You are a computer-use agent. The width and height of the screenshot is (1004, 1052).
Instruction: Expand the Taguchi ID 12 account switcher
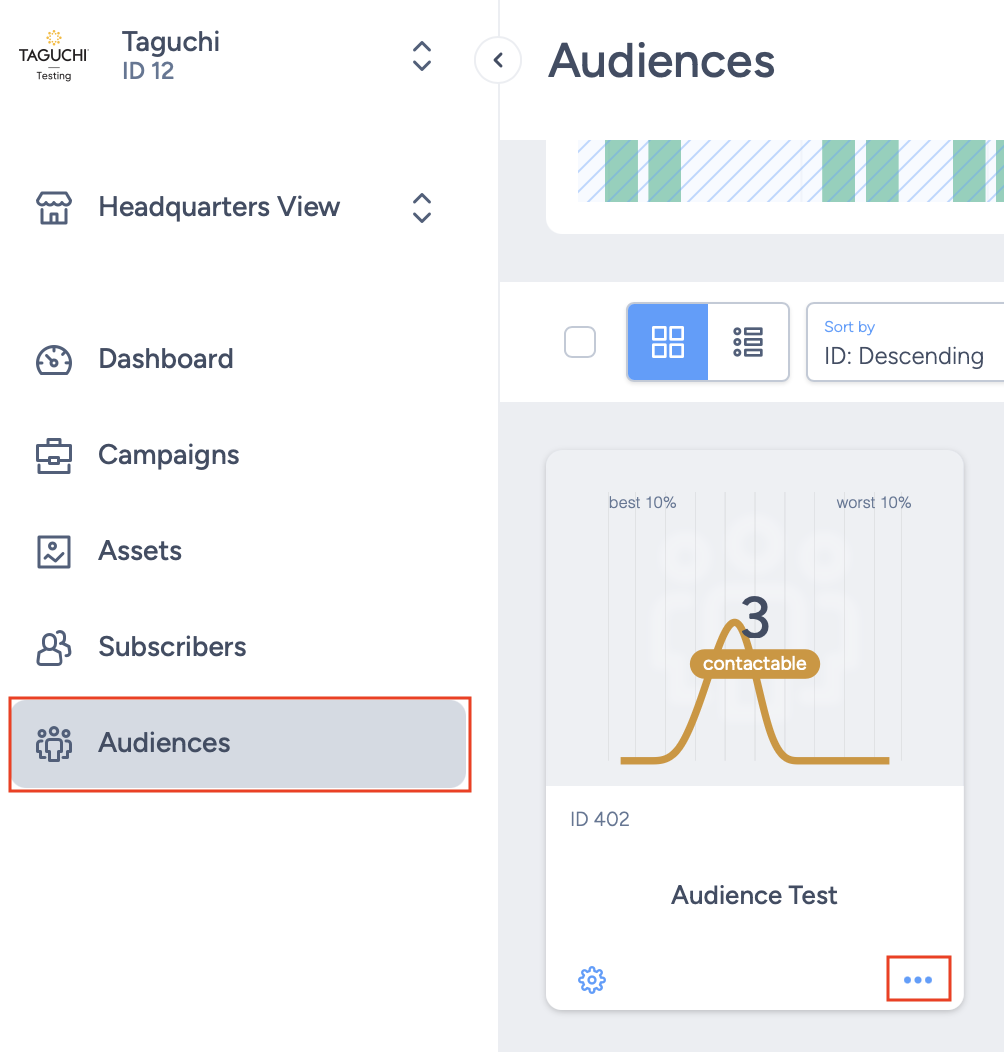421,57
